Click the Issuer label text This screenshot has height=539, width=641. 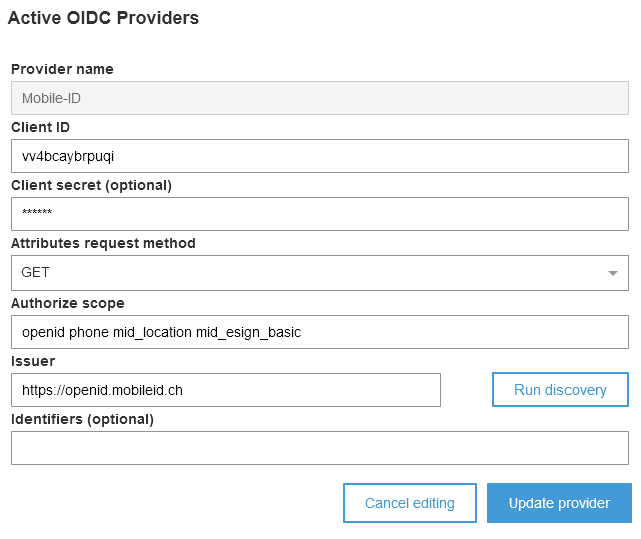(33, 361)
